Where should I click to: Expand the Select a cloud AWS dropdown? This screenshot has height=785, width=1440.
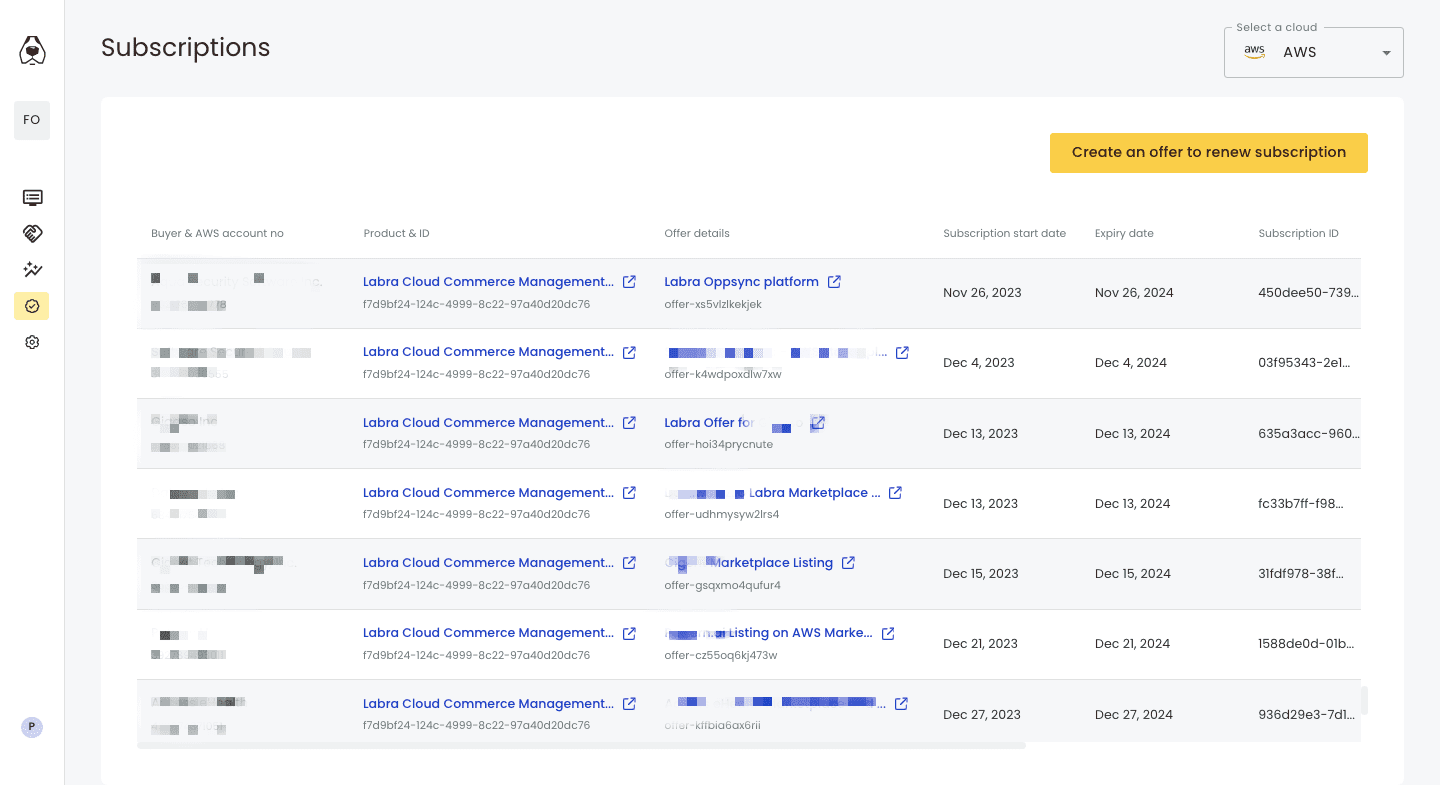tap(1313, 53)
